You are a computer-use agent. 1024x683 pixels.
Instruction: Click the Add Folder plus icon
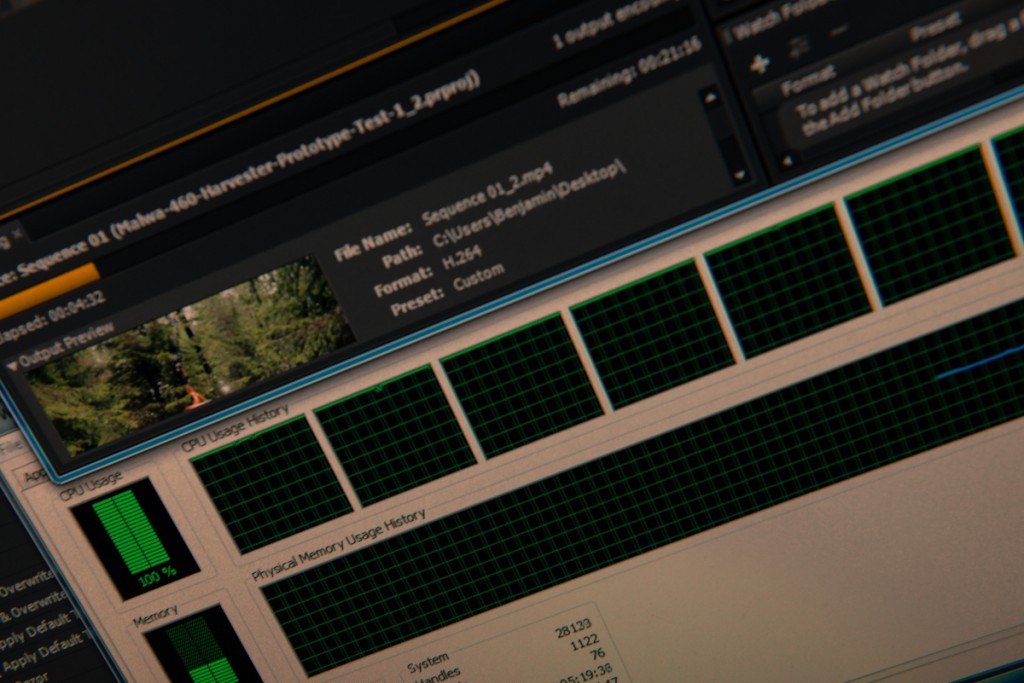tap(760, 63)
